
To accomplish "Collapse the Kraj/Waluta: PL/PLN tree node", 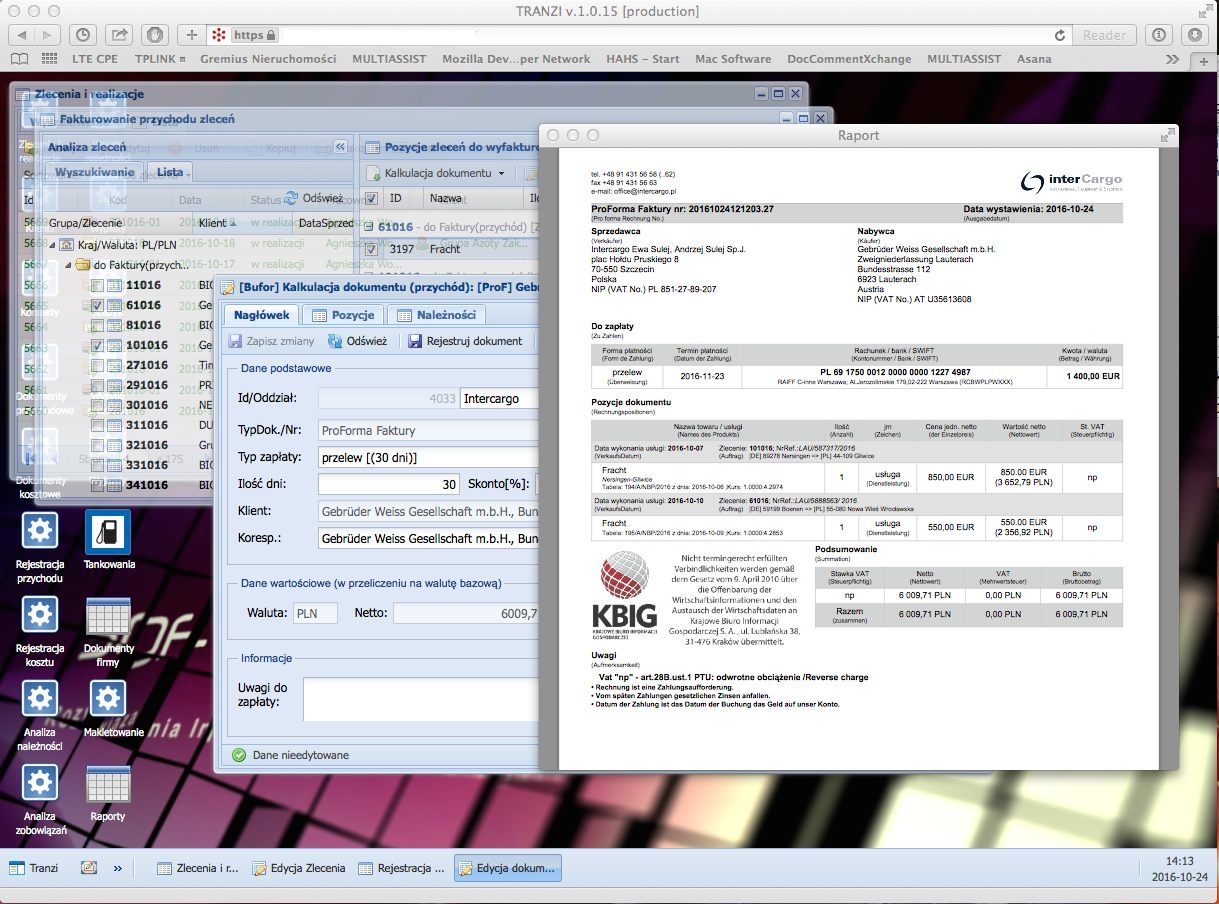I will (x=53, y=244).
